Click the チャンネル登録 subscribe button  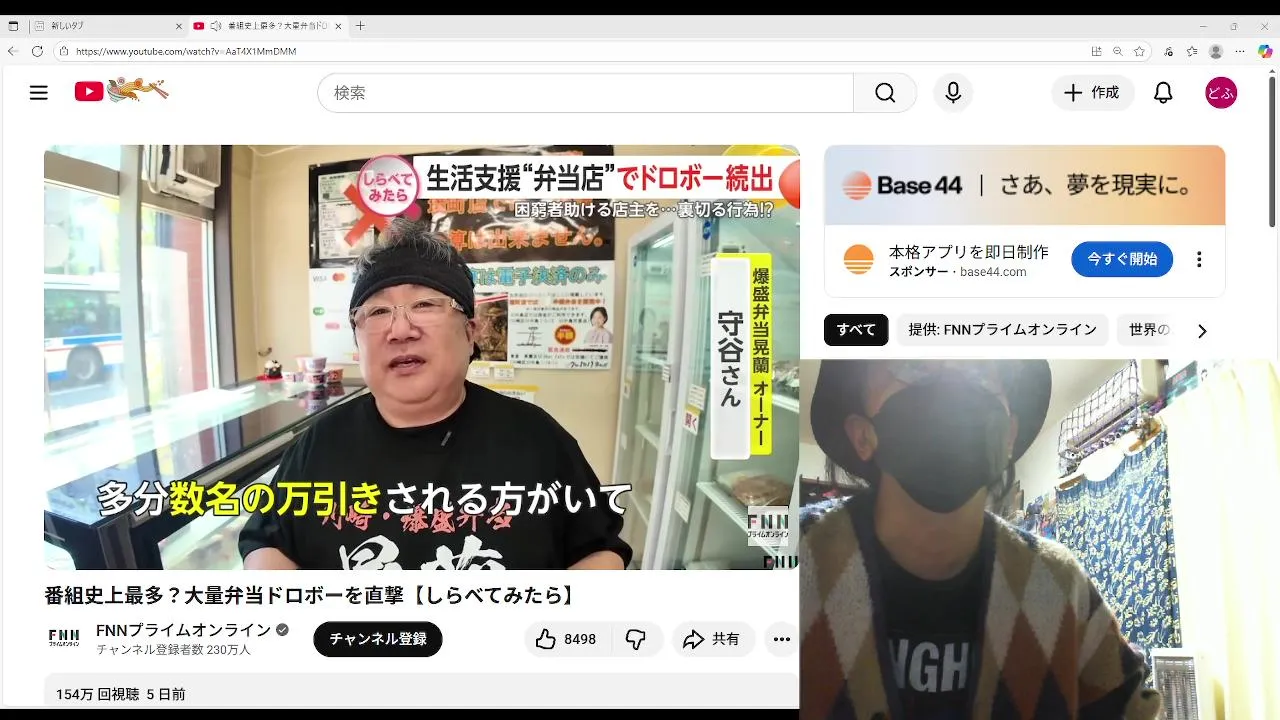(x=378, y=639)
